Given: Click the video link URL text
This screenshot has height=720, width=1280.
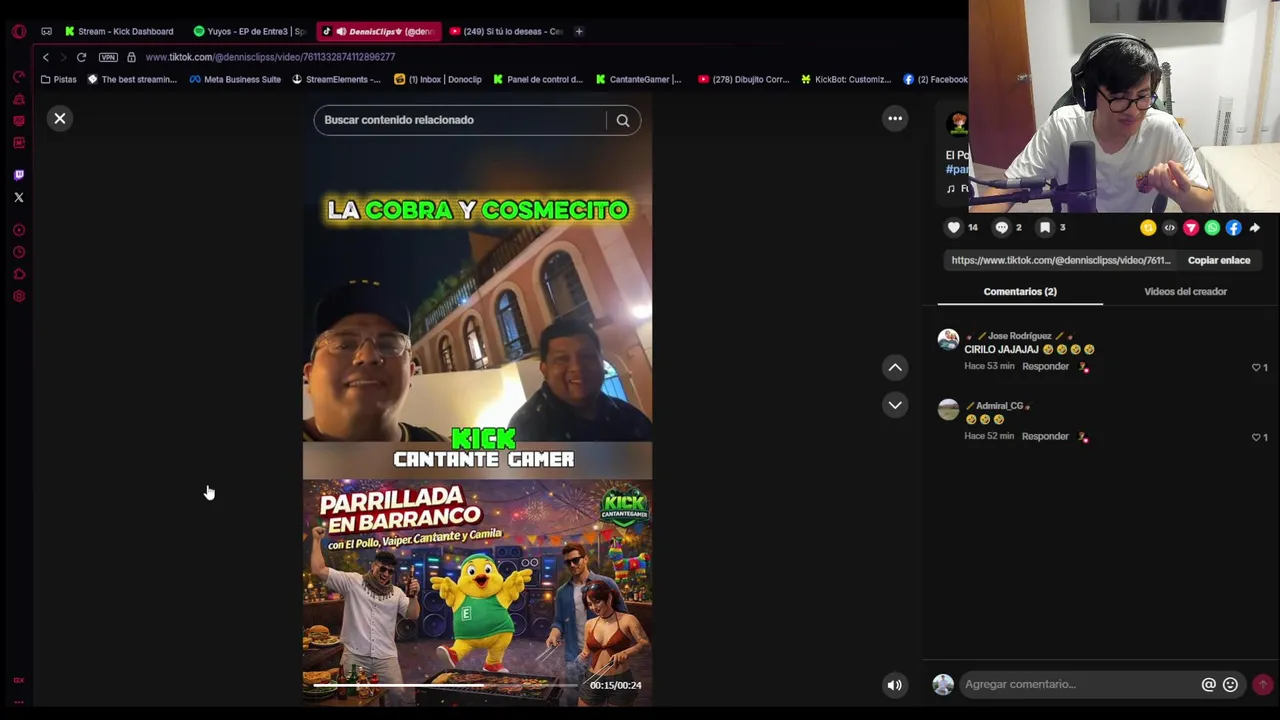Looking at the screenshot, I should (1060, 260).
